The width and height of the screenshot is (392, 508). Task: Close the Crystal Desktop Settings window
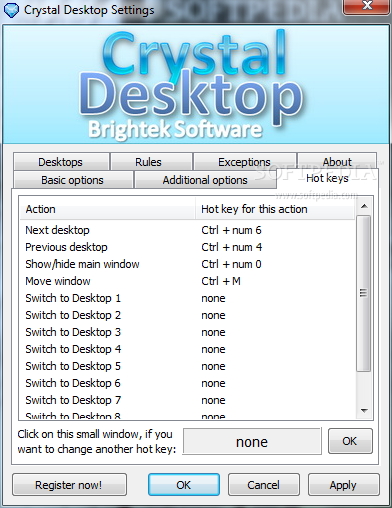coord(367,6)
